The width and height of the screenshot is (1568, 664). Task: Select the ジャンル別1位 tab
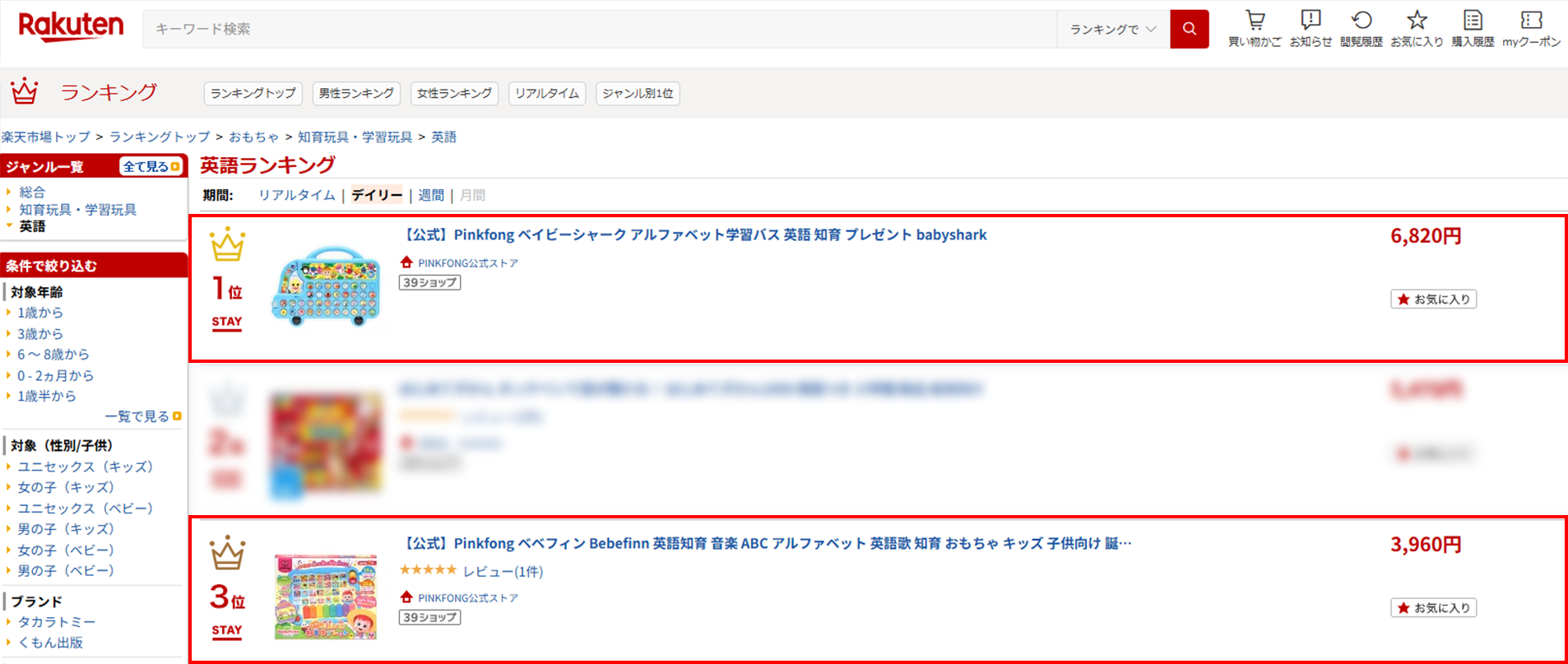[638, 93]
